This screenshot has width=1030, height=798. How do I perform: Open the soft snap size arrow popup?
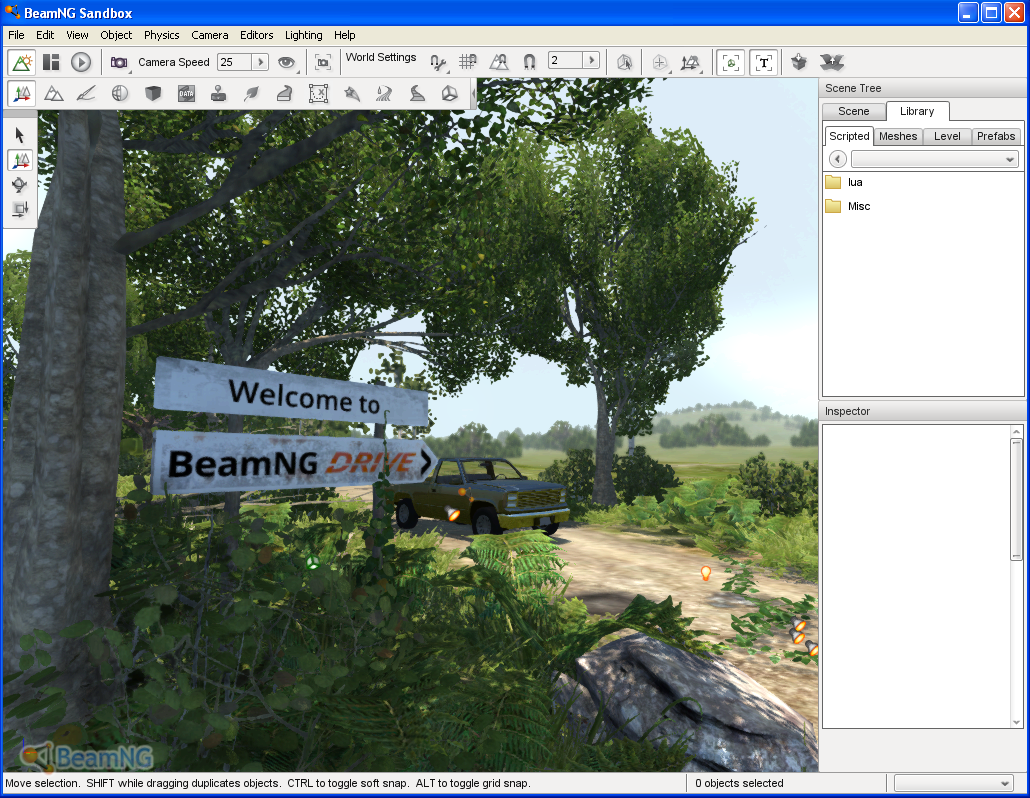click(591, 60)
